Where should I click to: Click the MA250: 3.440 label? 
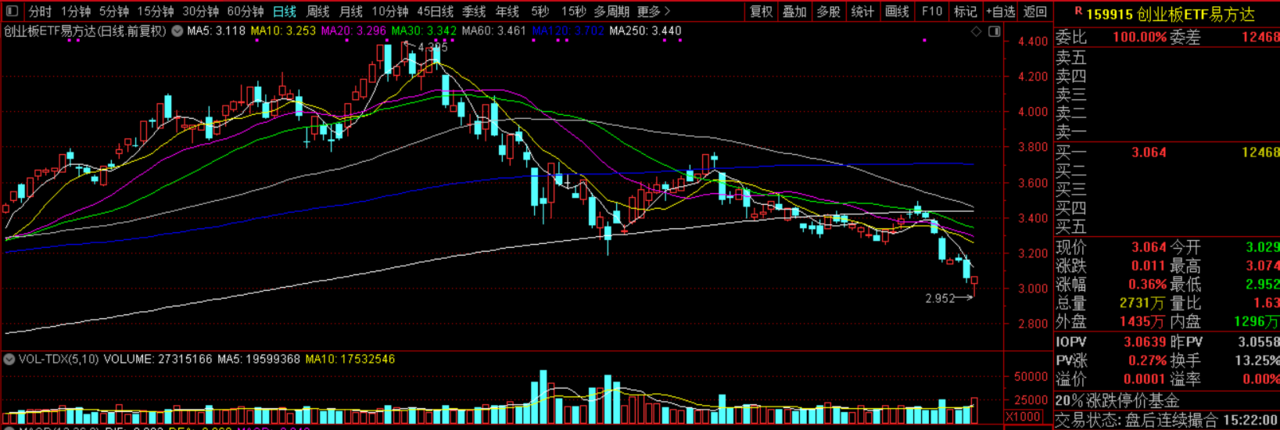(644, 31)
